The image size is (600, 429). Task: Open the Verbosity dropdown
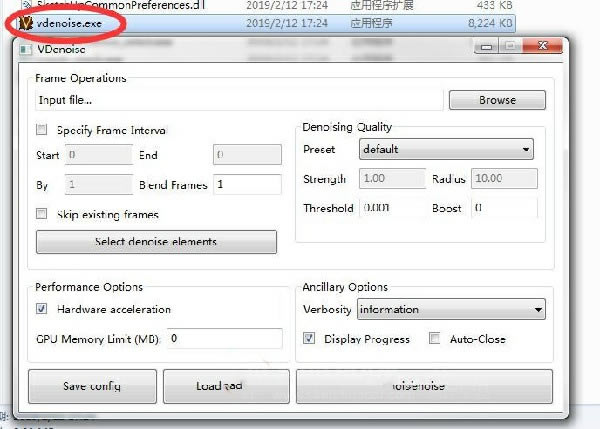[x=451, y=309]
